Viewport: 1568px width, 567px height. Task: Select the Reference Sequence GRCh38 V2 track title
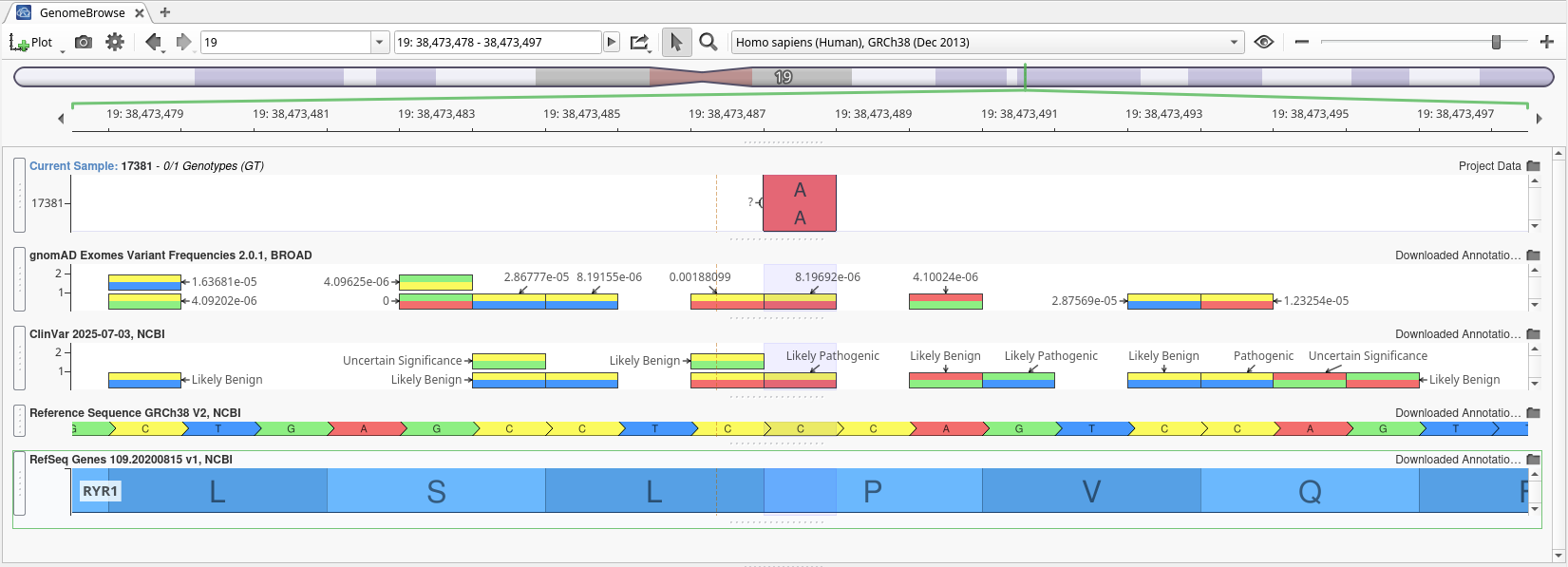click(135, 412)
